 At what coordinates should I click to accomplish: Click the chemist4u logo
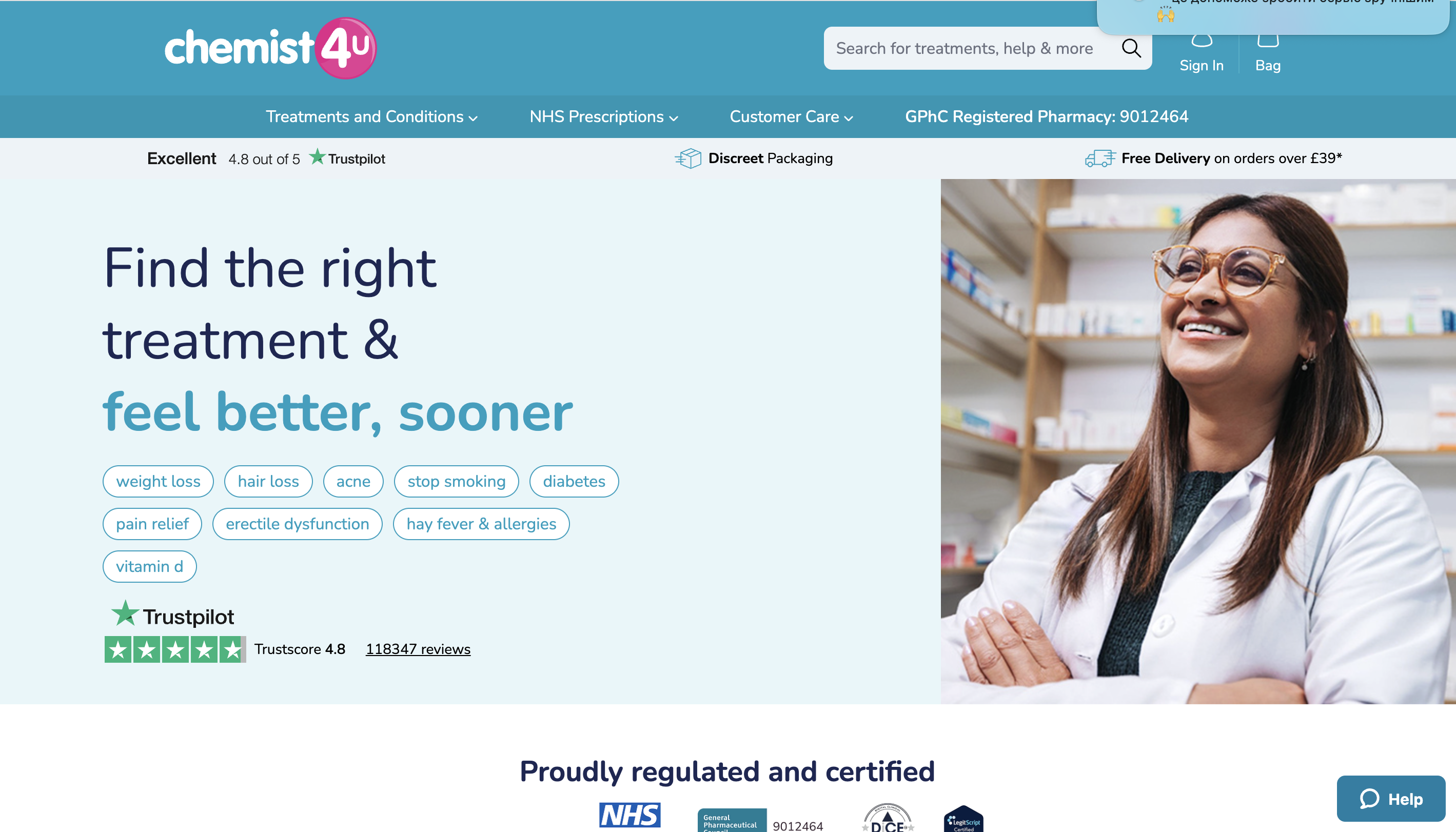click(x=270, y=48)
